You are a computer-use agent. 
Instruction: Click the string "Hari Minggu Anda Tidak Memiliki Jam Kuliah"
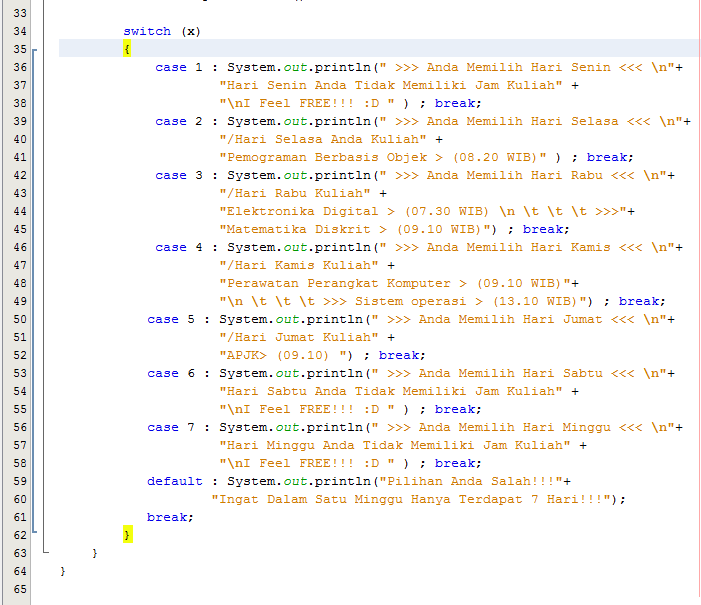(395, 445)
